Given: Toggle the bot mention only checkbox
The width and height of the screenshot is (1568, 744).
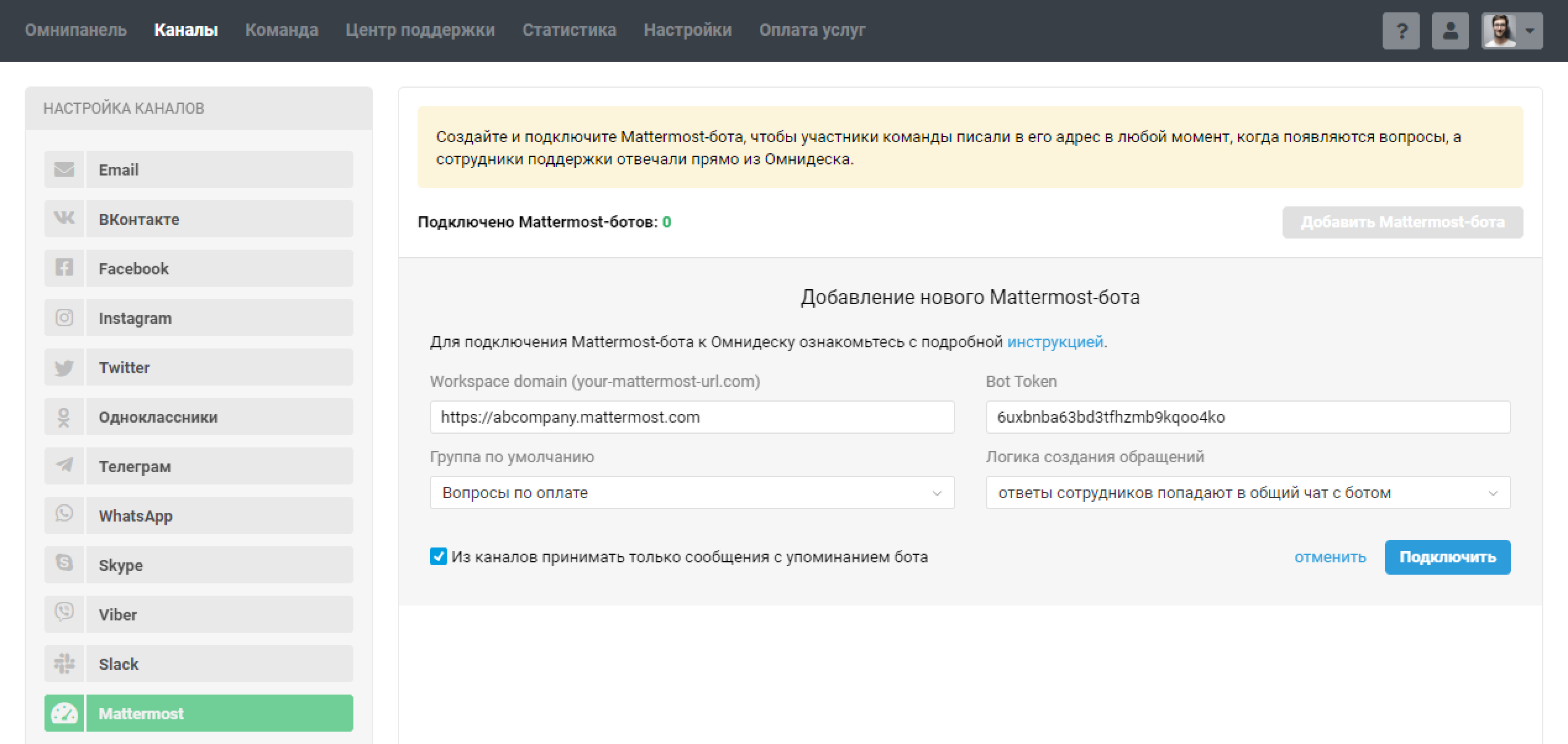Looking at the screenshot, I should 439,556.
